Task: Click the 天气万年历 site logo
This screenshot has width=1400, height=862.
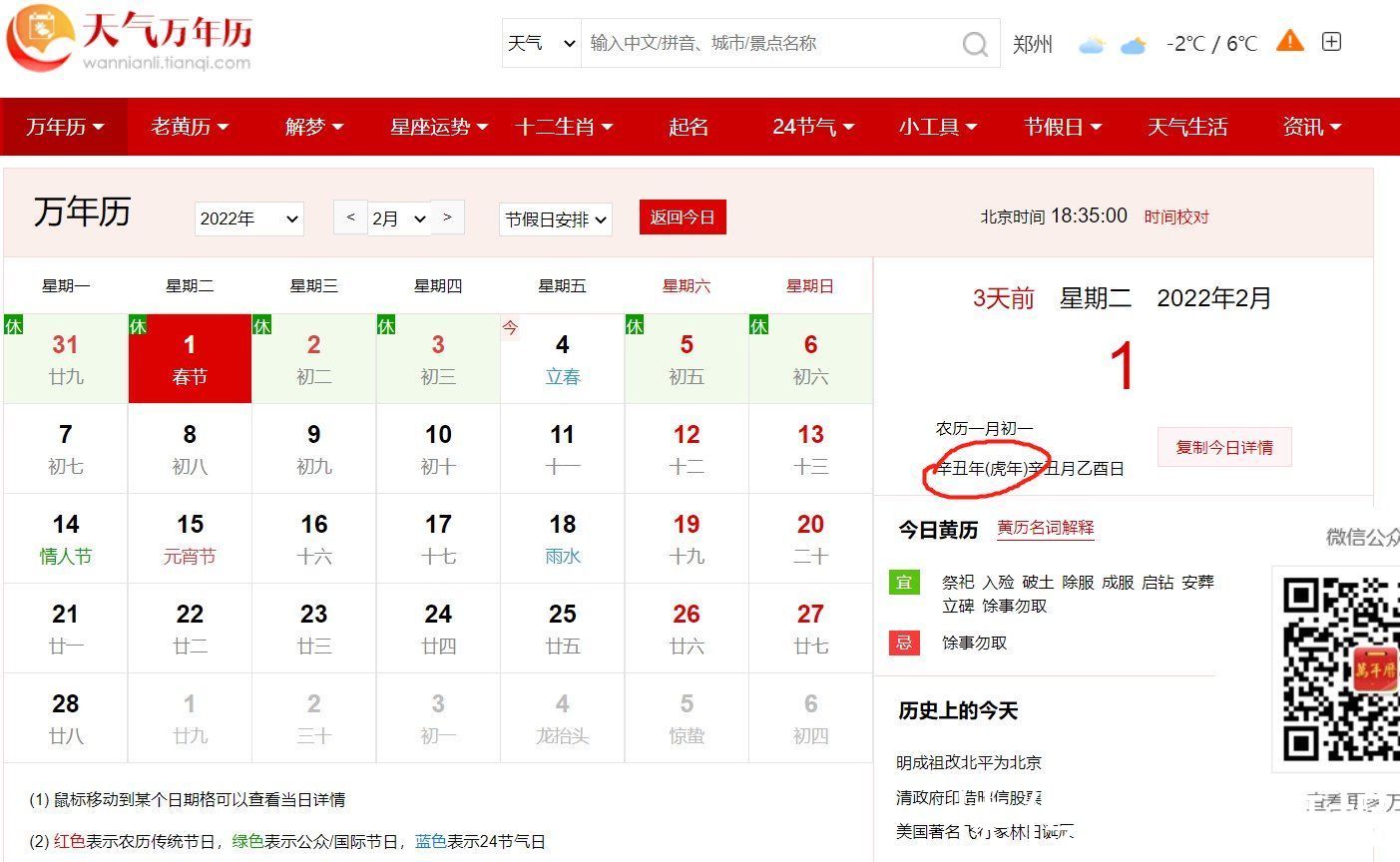Action: pyautogui.click(x=130, y=40)
